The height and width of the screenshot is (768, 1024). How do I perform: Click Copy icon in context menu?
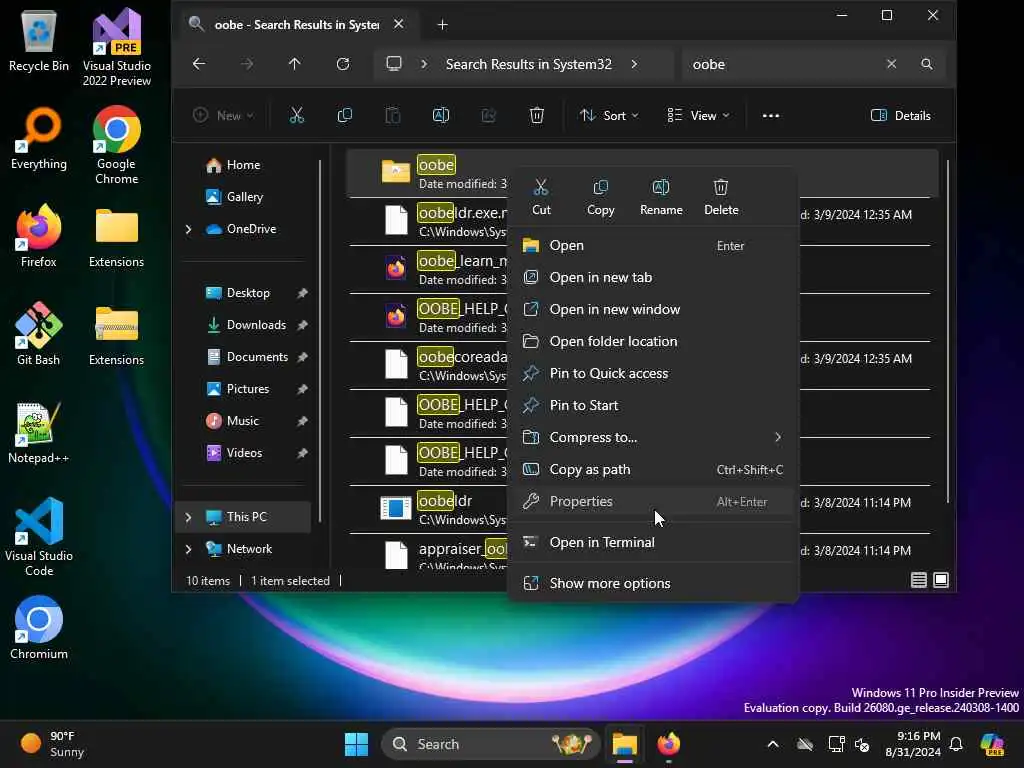point(600,197)
